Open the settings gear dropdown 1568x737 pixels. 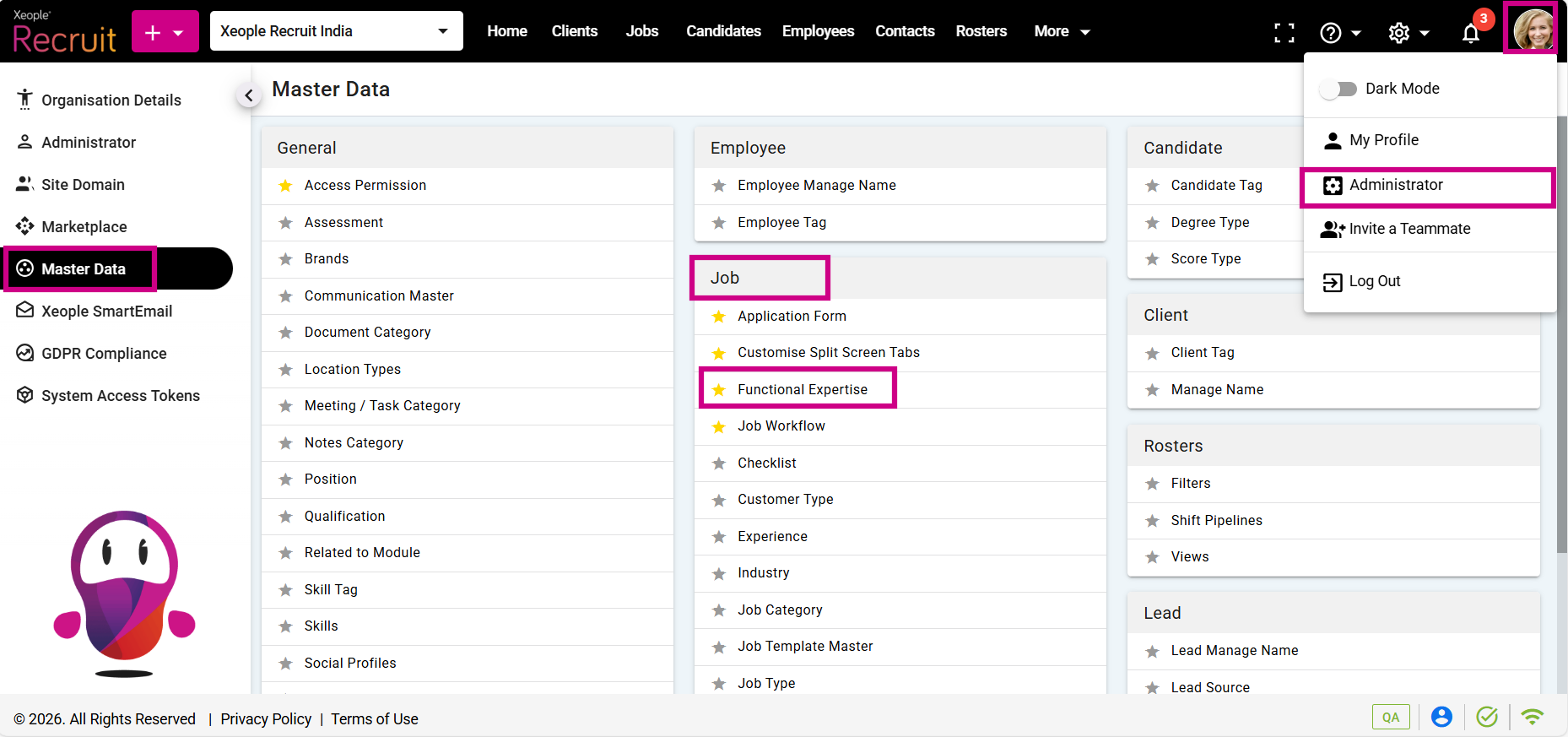(x=1408, y=33)
